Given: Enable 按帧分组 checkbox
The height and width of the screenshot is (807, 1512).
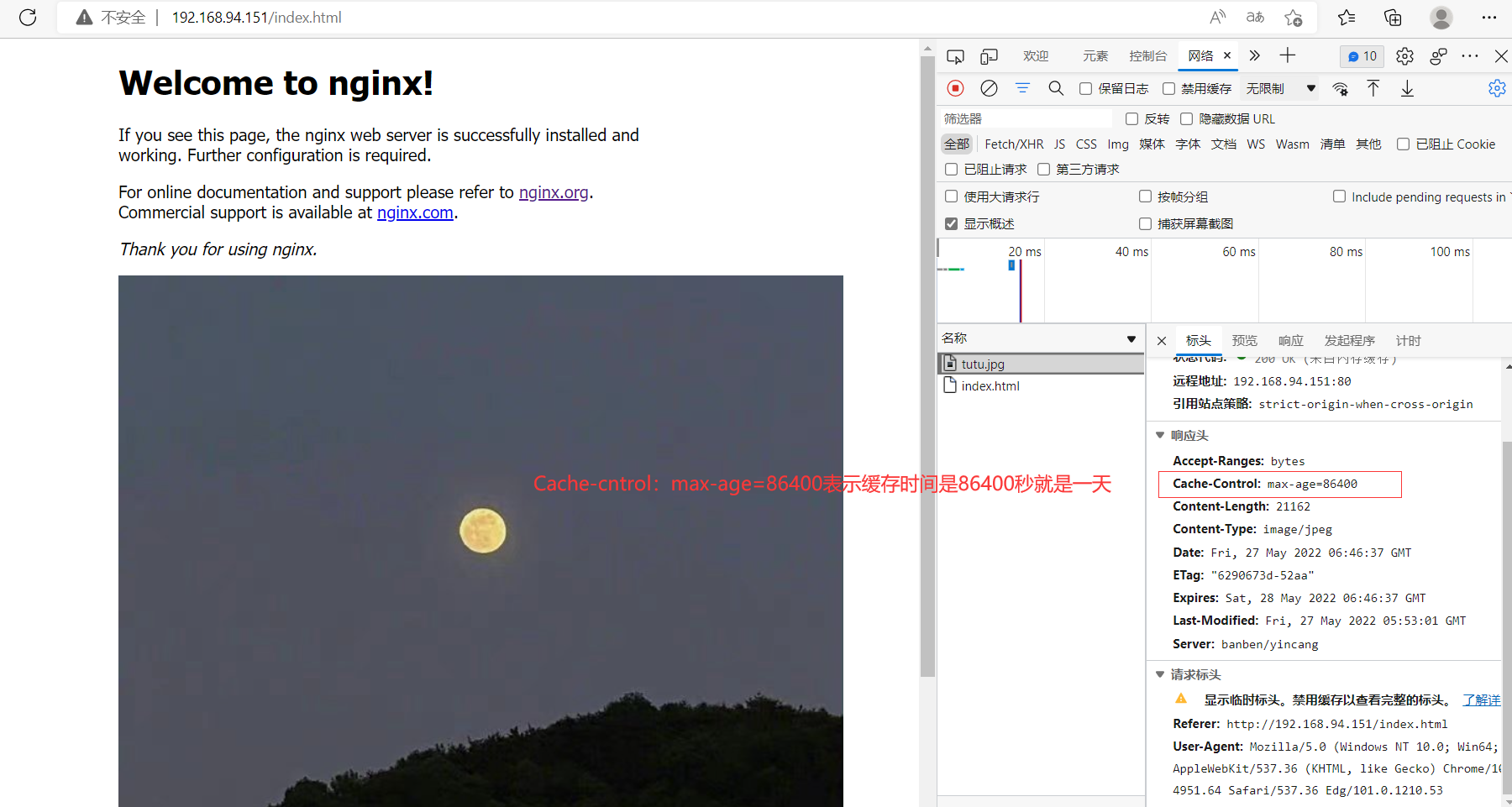Looking at the screenshot, I should (1145, 196).
